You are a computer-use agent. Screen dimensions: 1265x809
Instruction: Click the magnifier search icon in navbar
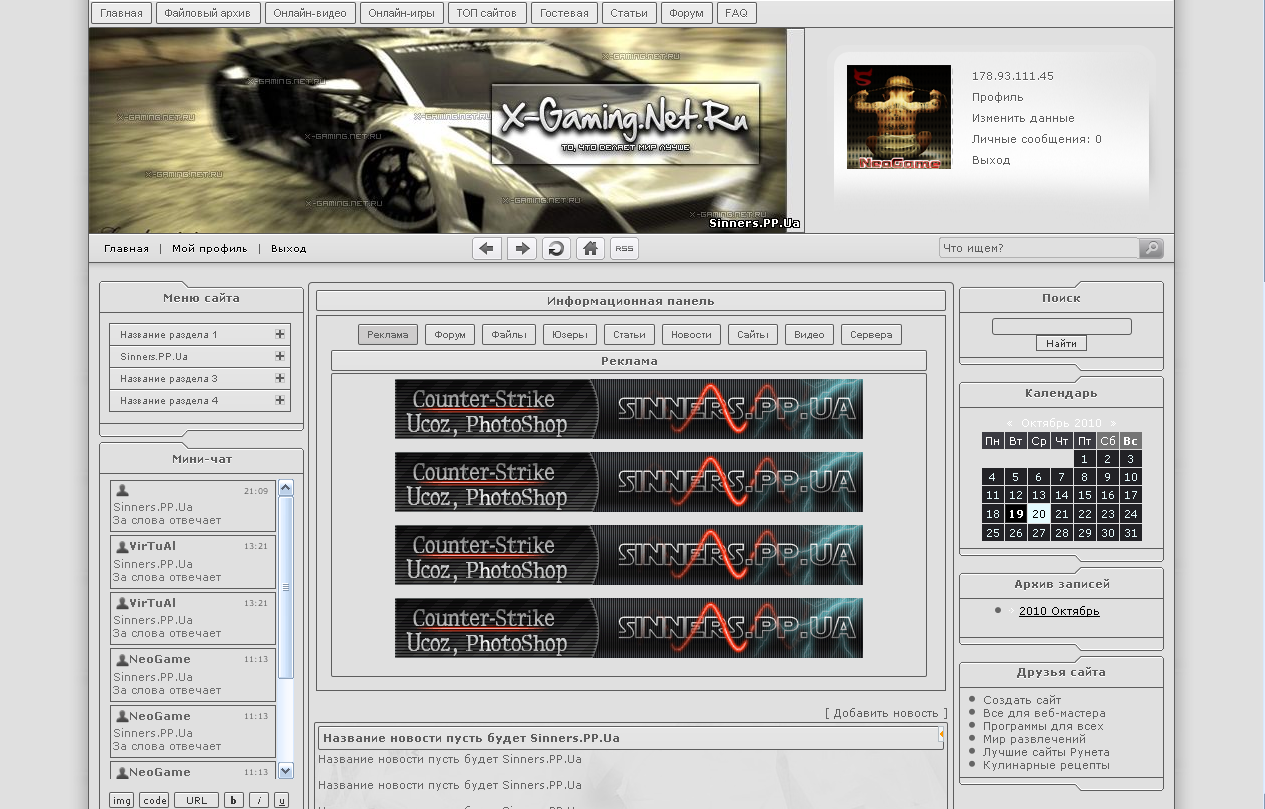point(1151,248)
